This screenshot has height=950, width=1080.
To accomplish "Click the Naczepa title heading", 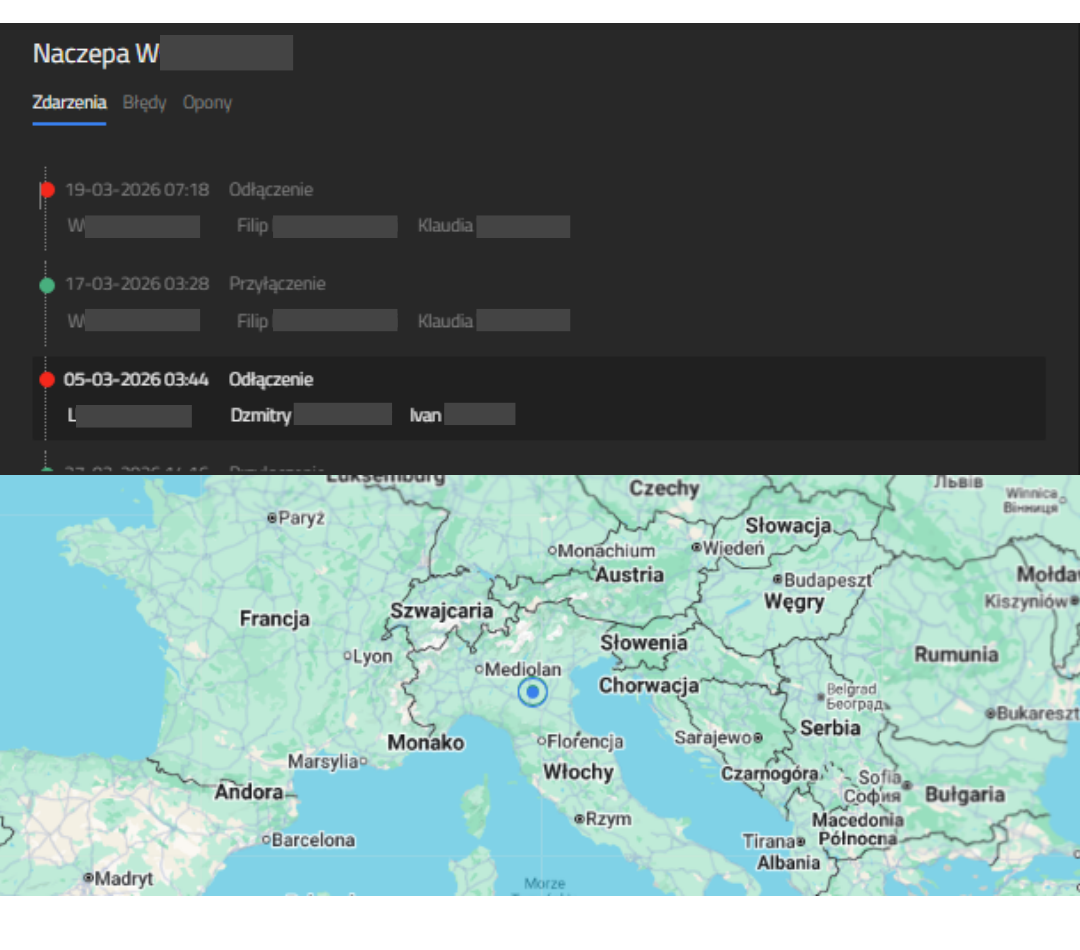I will tap(96, 54).
